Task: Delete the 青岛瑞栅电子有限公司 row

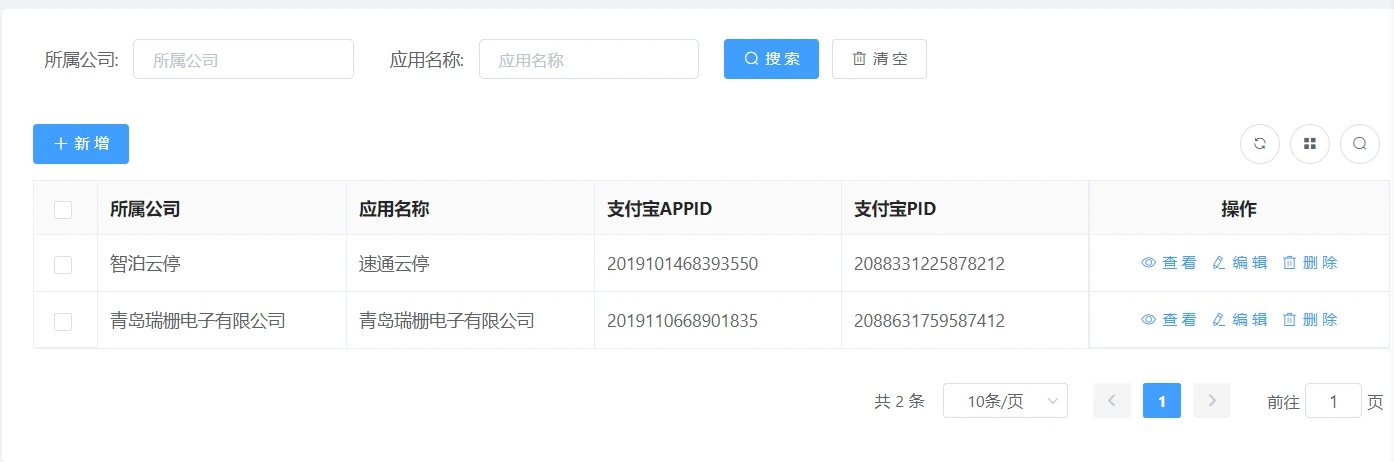Action: click(x=1310, y=320)
